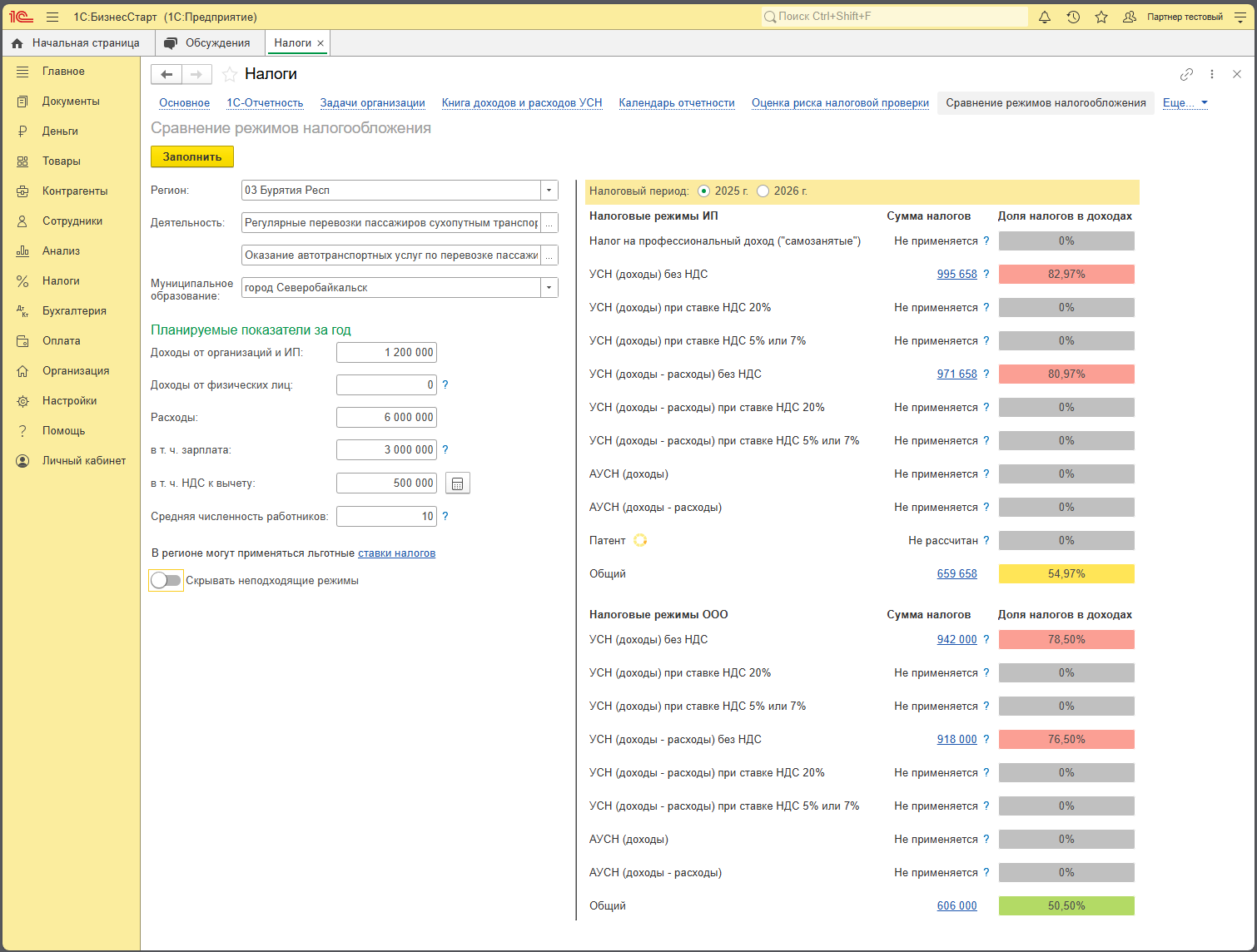1257x952 pixels.
Task: Add Налоги page to favorites star
Action: 230,75
